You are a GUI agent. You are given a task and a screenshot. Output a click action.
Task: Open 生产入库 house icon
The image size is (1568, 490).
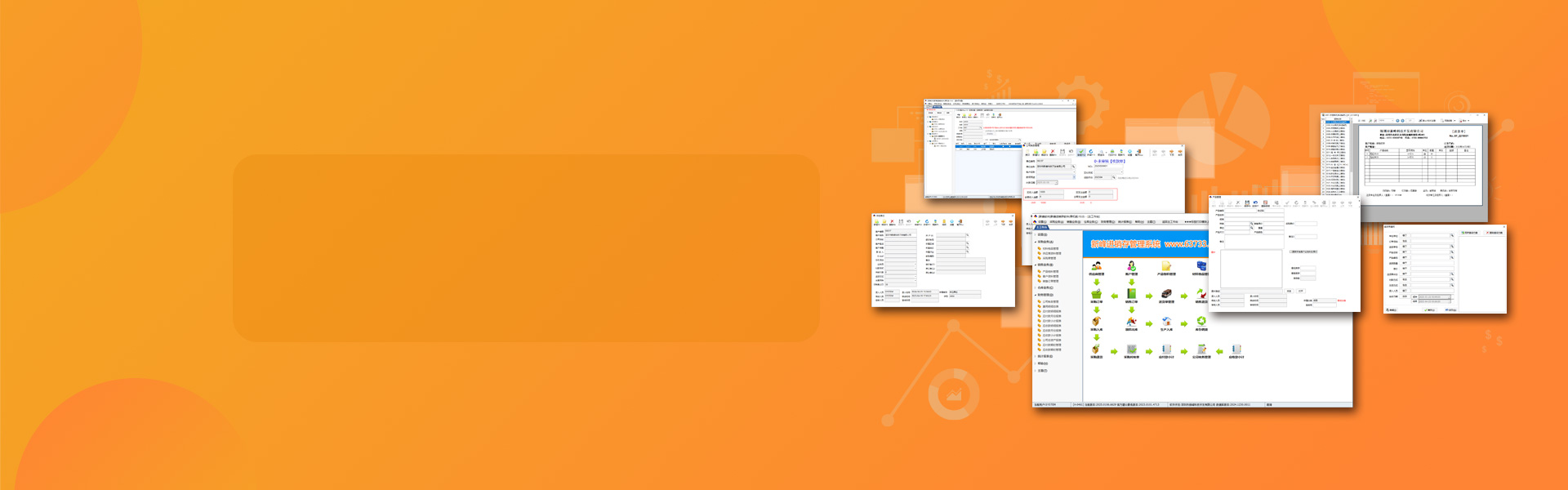1166,321
